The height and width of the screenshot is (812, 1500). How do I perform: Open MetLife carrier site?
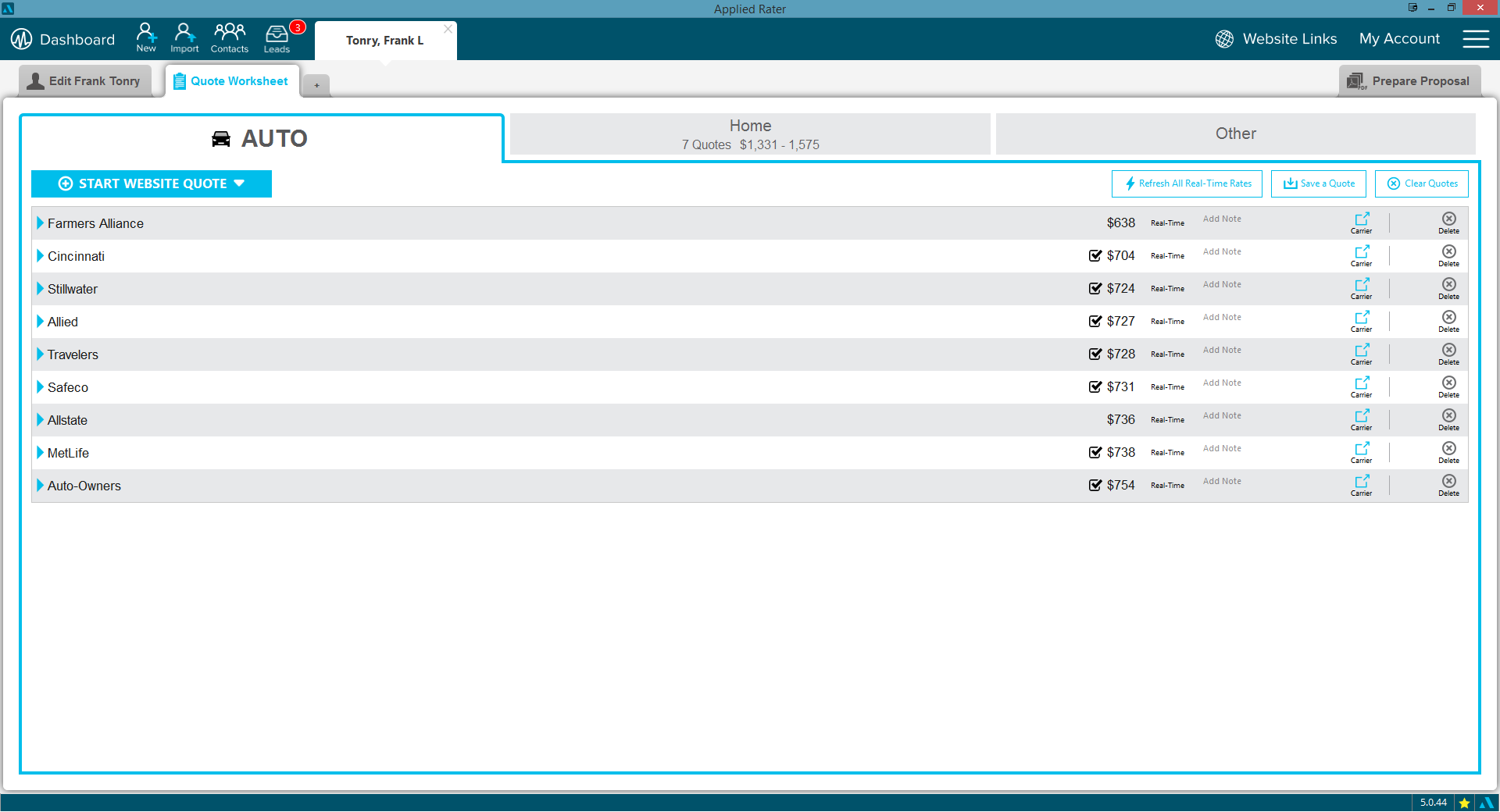point(1362,452)
